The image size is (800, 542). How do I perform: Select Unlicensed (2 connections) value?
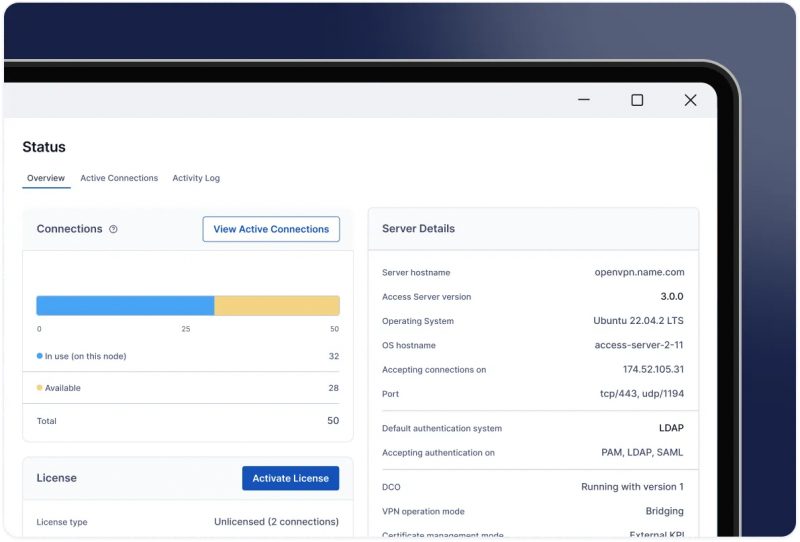tap(276, 522)
